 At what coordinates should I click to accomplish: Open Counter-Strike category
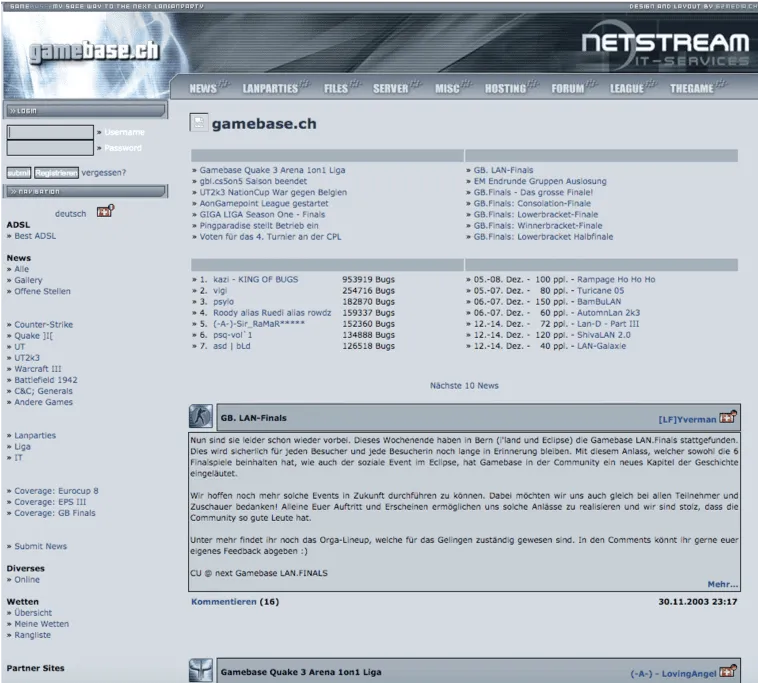44,324
